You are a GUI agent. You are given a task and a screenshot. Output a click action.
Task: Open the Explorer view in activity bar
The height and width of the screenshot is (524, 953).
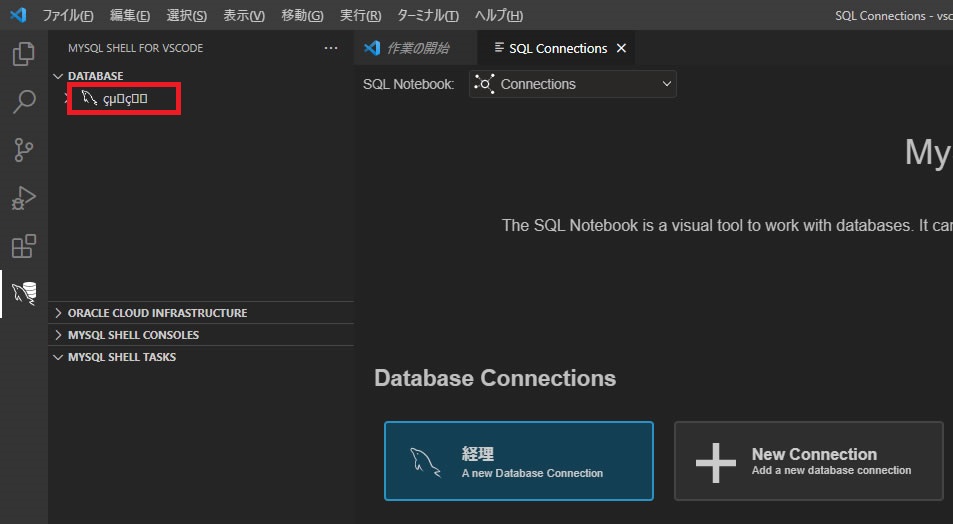tap(23, 54)
